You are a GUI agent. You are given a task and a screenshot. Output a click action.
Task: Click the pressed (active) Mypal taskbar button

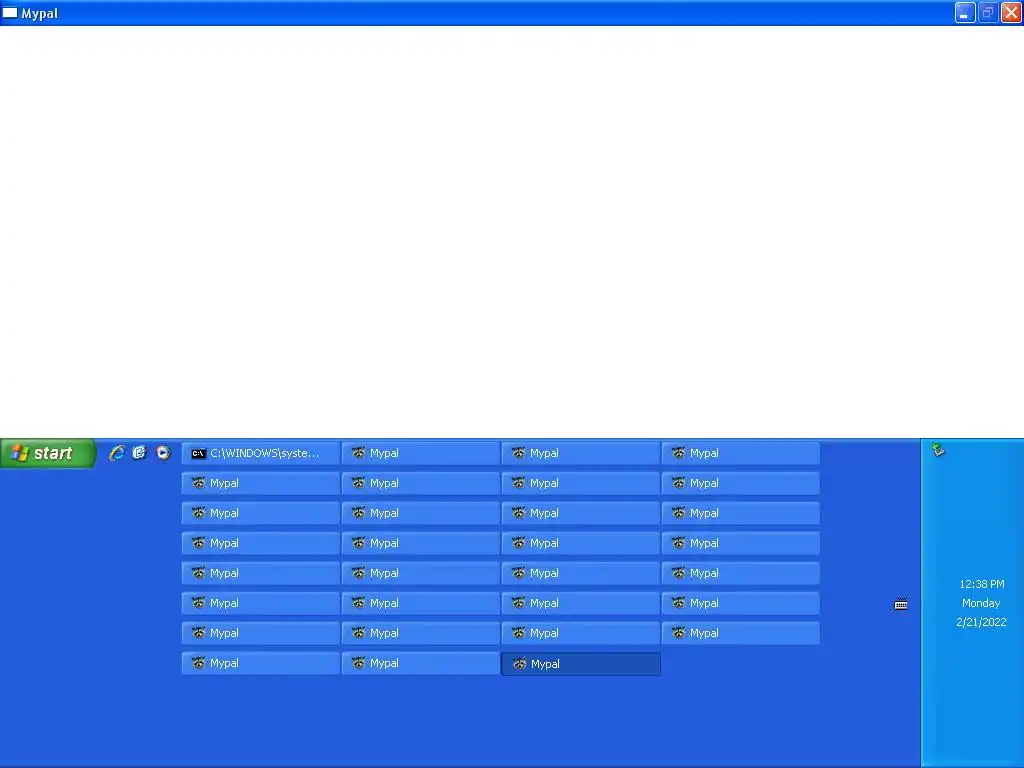(x=581, y=664)
